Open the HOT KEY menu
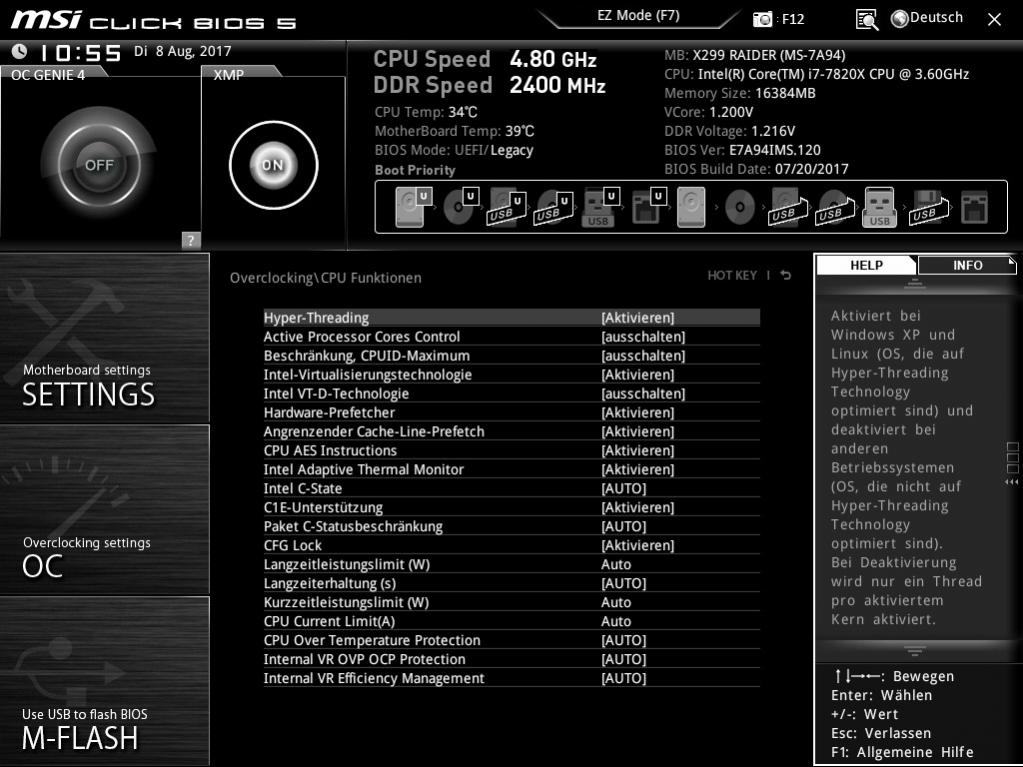1023x767 pixels. click(732, 275)
